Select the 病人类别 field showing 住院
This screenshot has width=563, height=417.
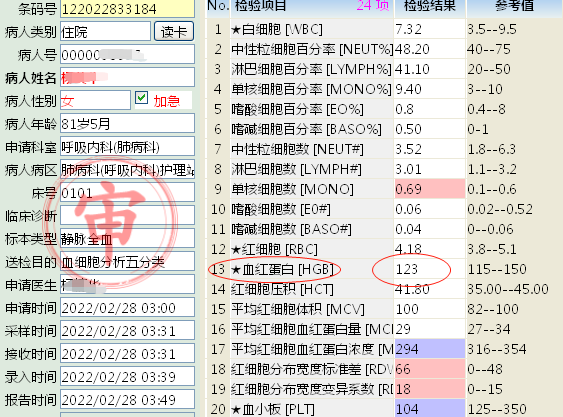coord(105,32)
